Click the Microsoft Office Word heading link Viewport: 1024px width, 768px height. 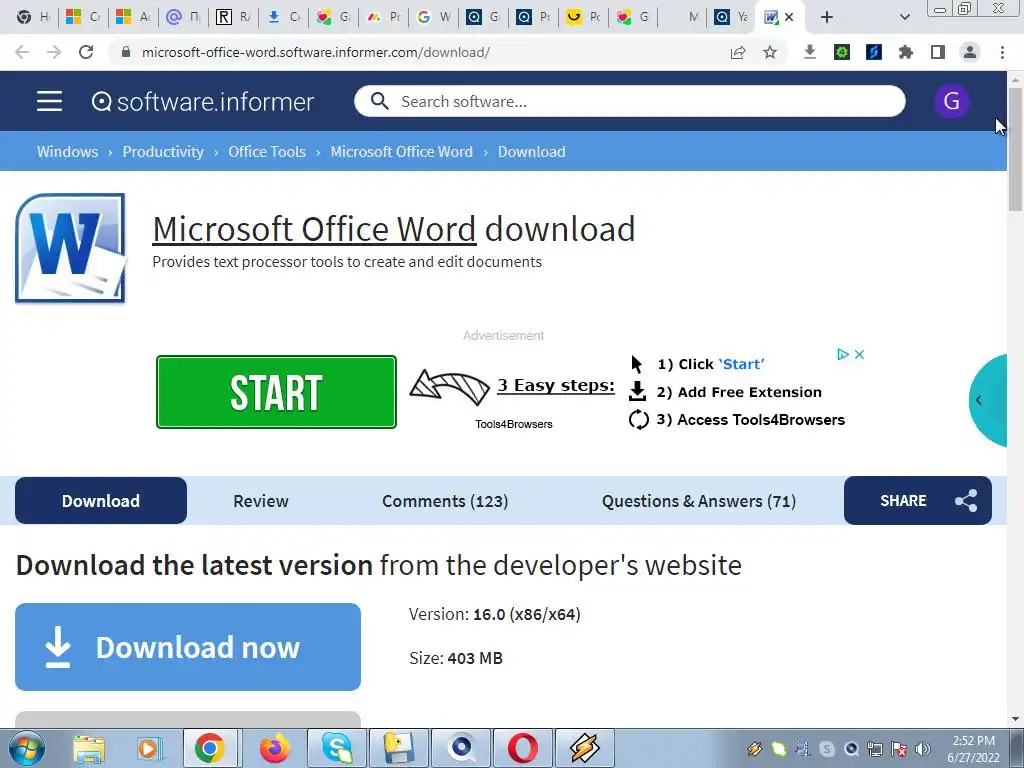pyautogui.click(x=314, y=229)
